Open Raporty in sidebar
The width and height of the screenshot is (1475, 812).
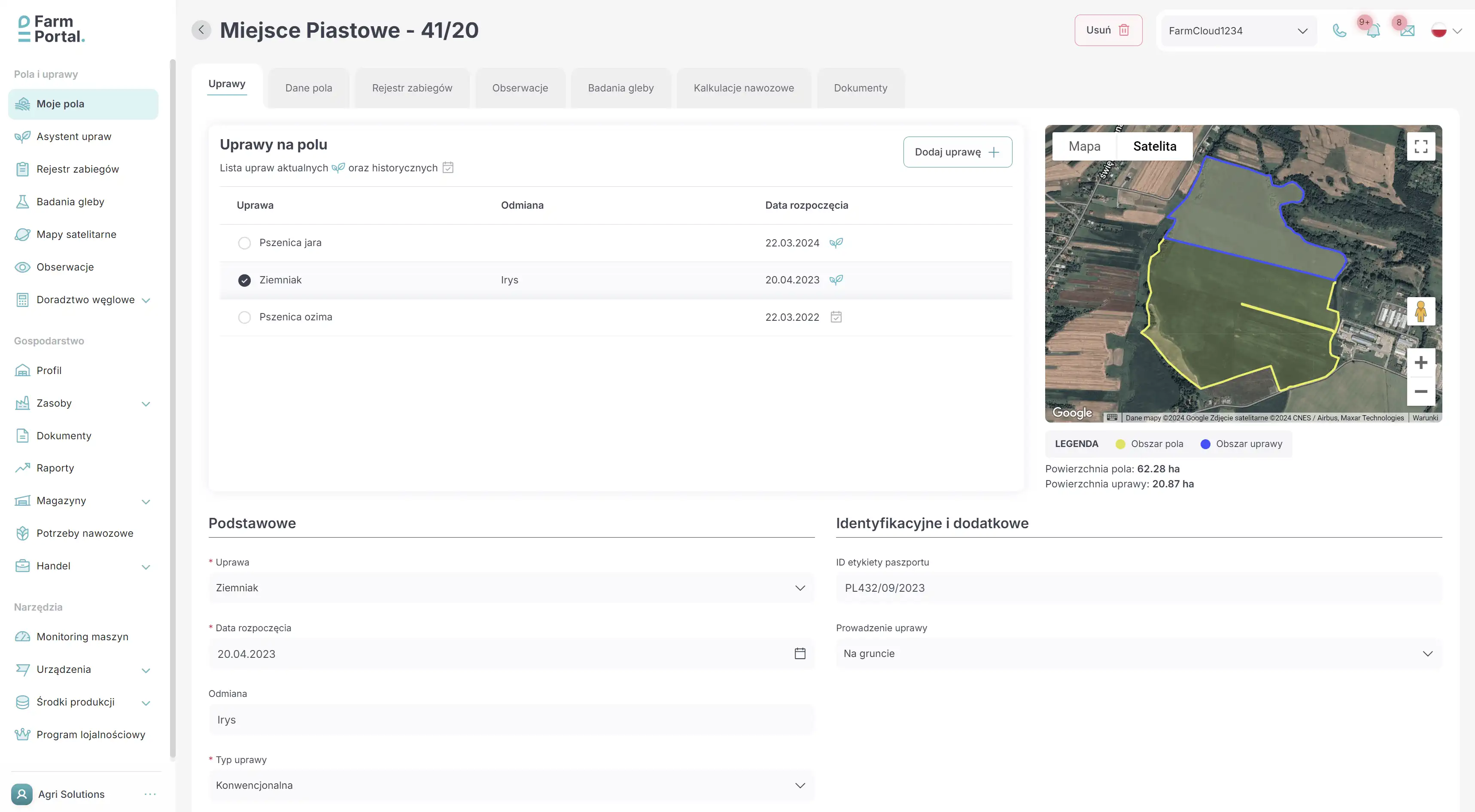(83, 468)
